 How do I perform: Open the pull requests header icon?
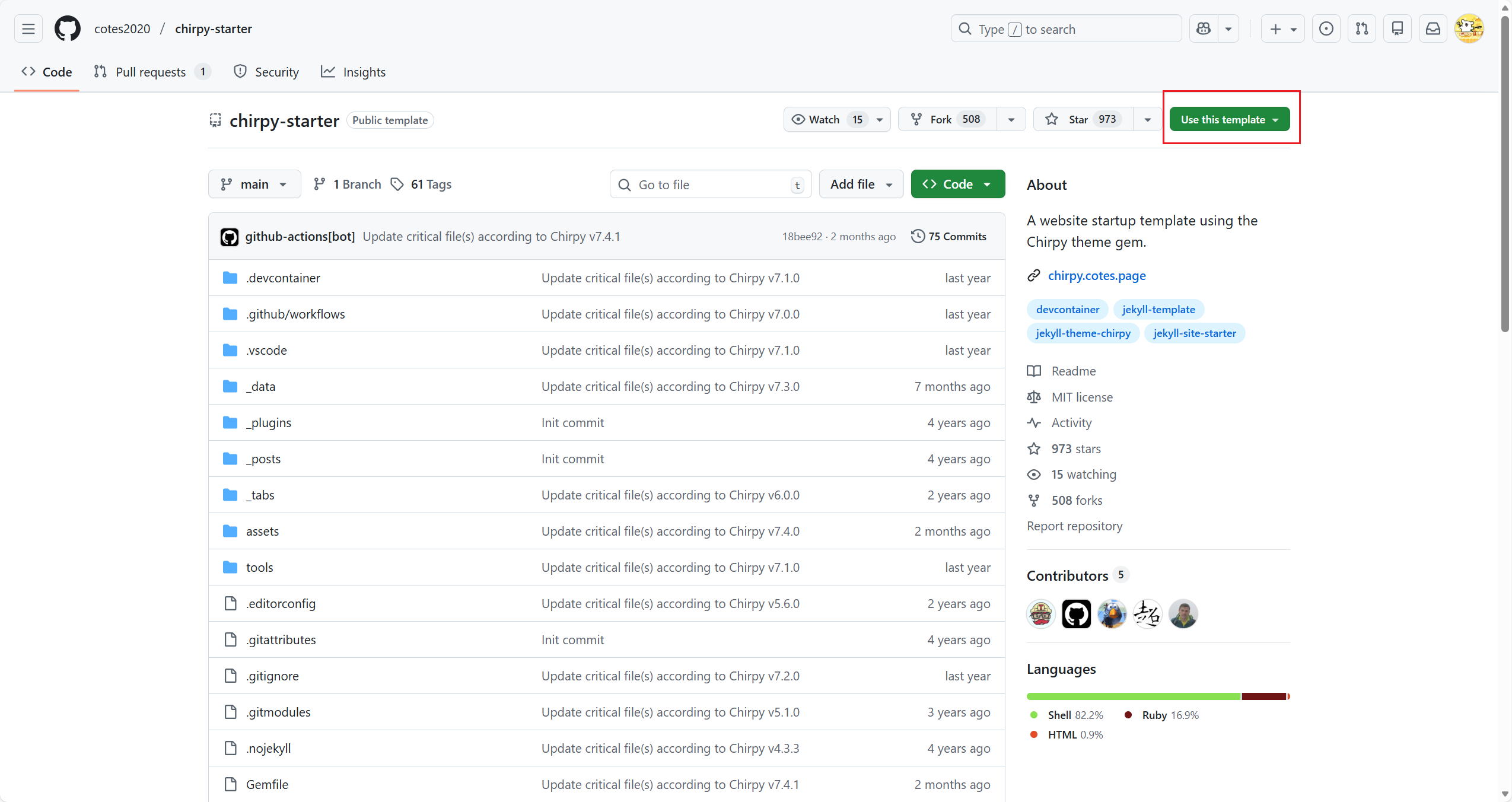[1362, 28]
